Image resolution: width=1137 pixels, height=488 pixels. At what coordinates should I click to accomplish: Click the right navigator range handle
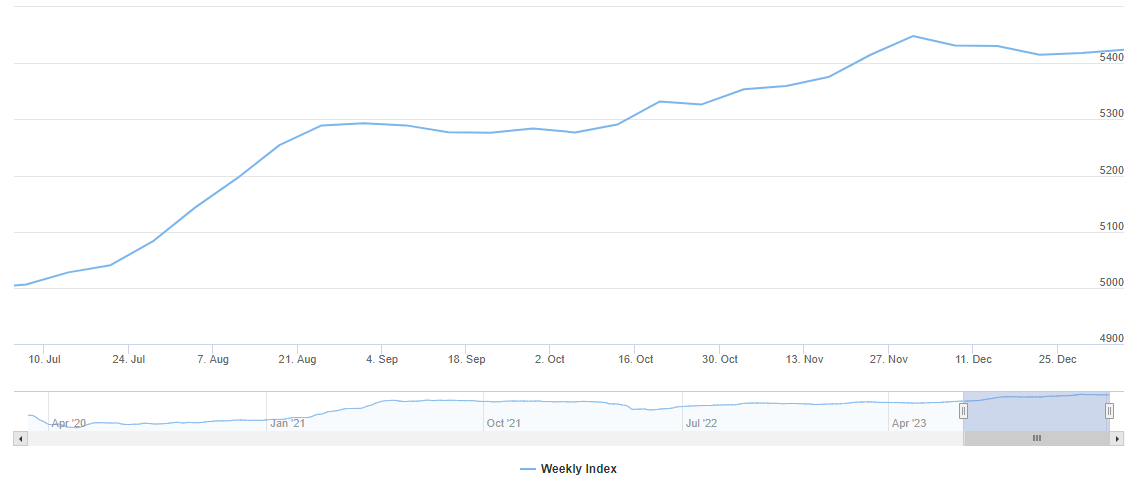click(1109, 411)
